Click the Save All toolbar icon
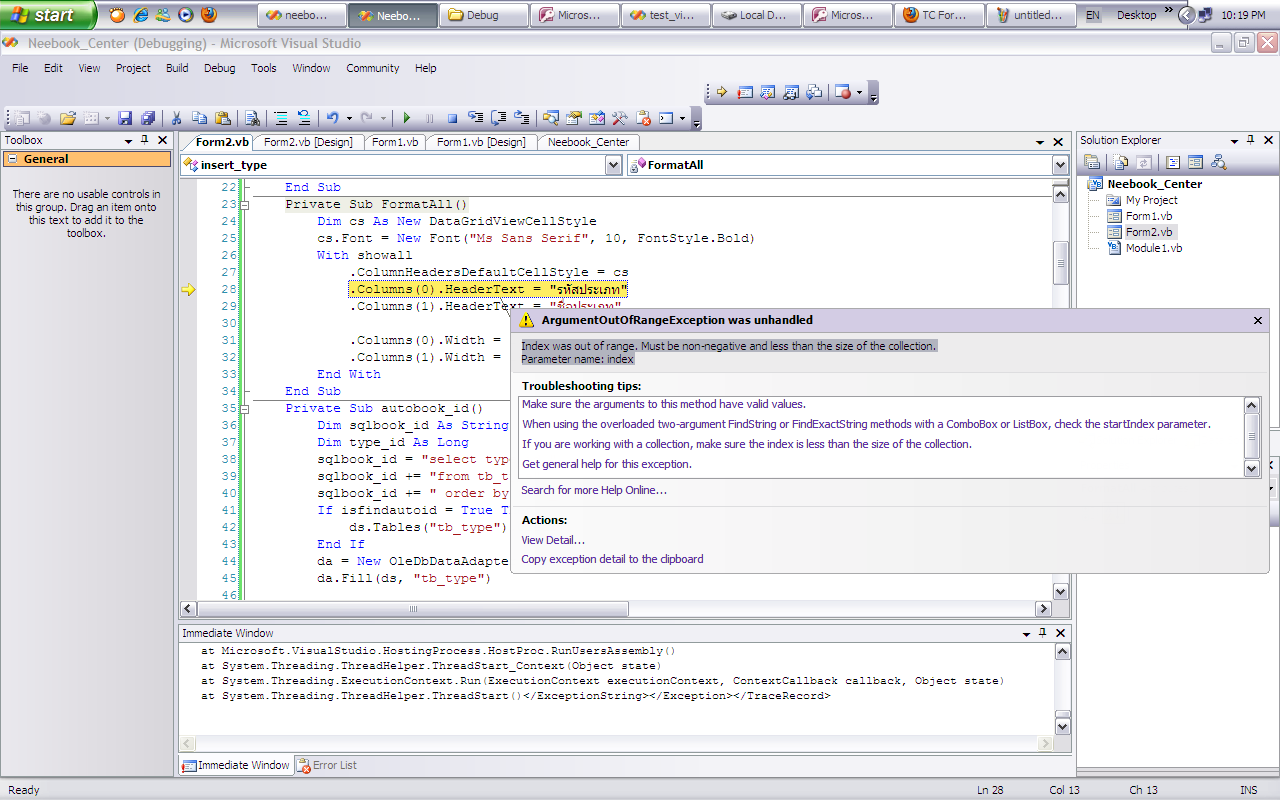 tap(148, 118)
